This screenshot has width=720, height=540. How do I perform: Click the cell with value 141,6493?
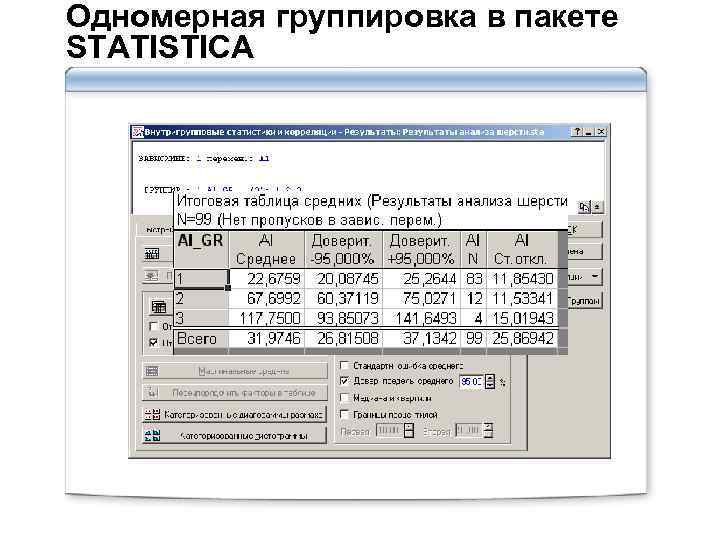point(422,318)
